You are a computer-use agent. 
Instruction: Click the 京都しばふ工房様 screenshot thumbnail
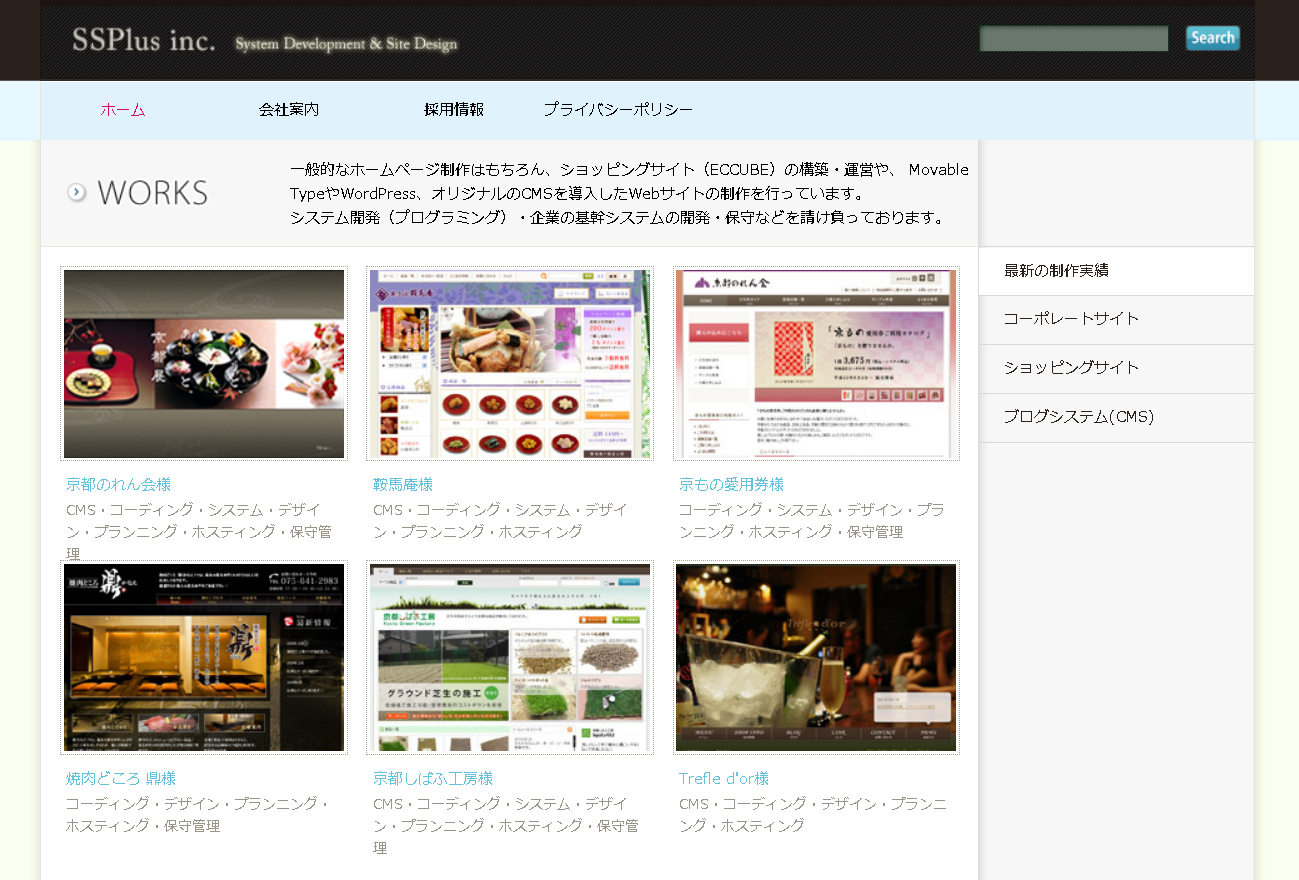coord(510,657)
